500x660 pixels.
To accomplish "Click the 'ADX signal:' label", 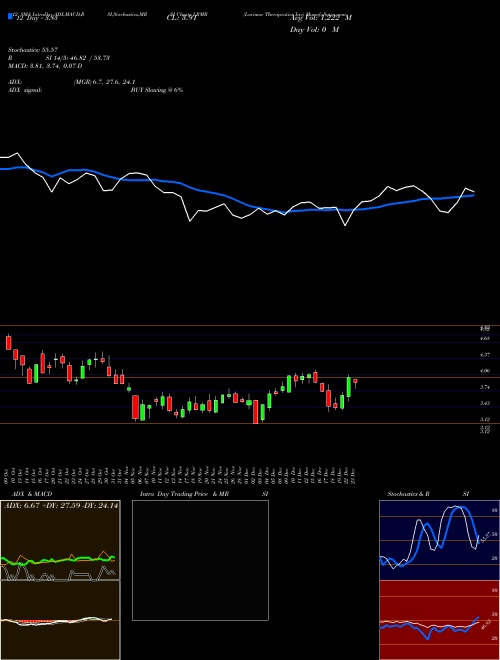I will point(25,90).
